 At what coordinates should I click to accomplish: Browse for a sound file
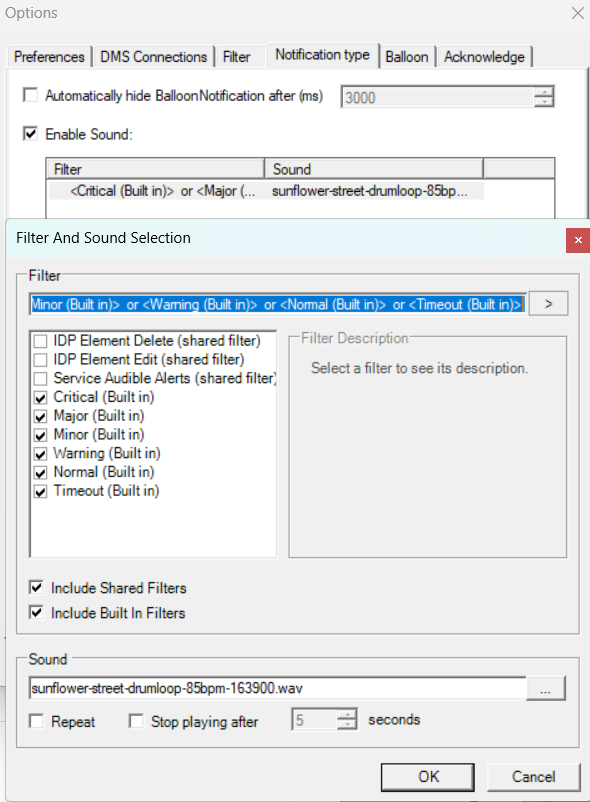(x=546, y=688)
